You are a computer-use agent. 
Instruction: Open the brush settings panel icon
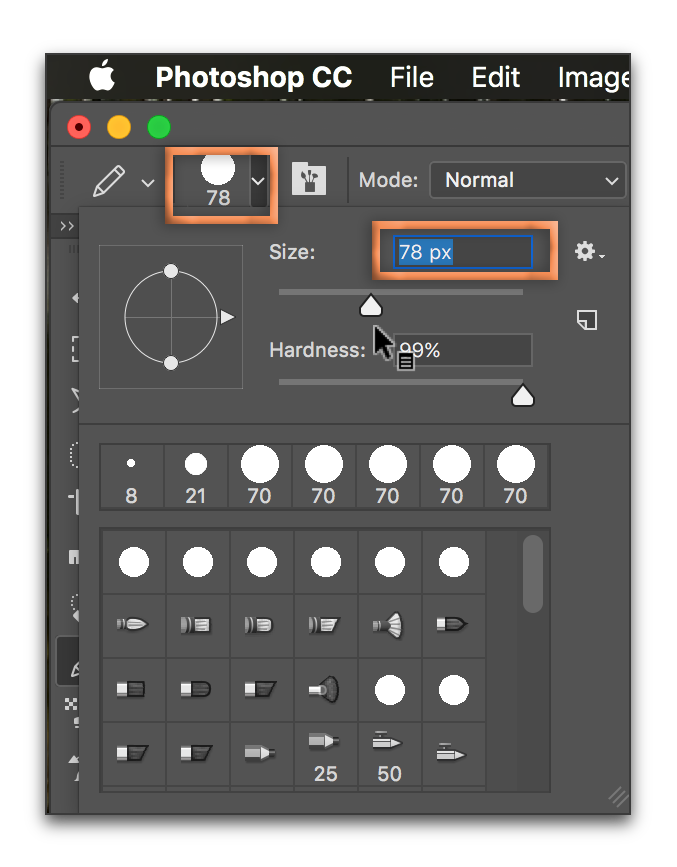point(309,181)
